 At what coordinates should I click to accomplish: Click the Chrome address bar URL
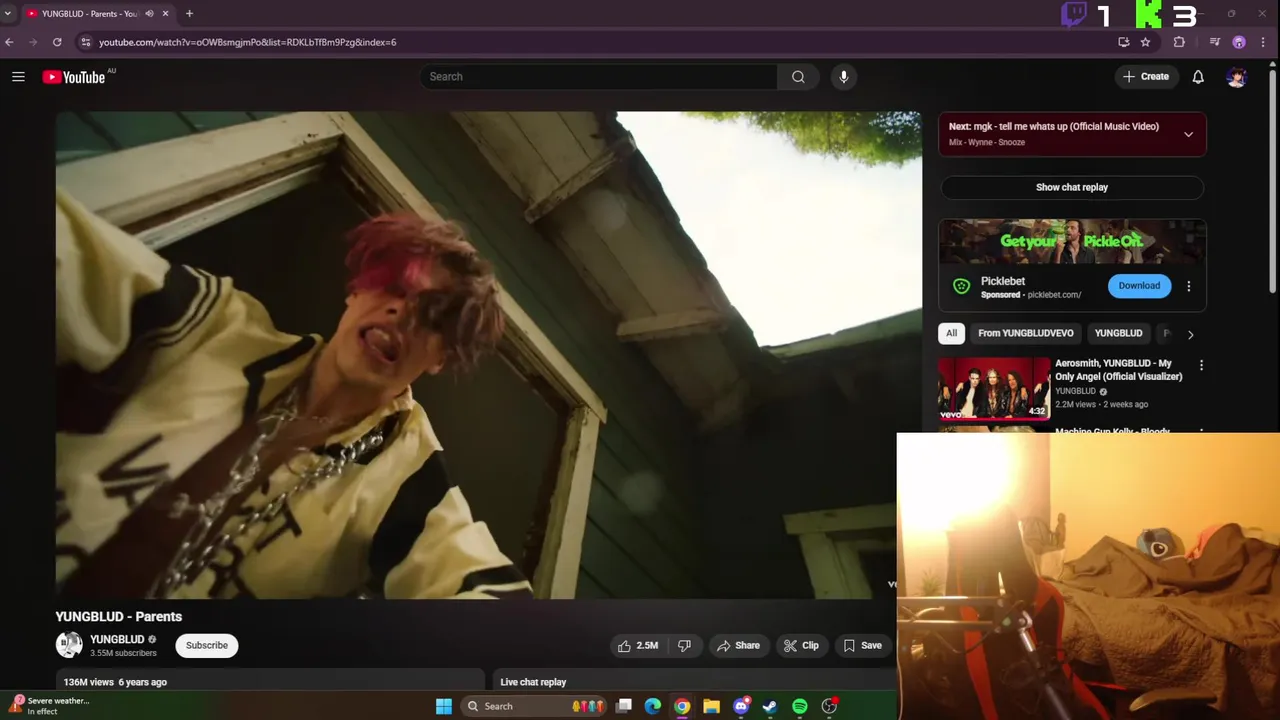point(247,42)
